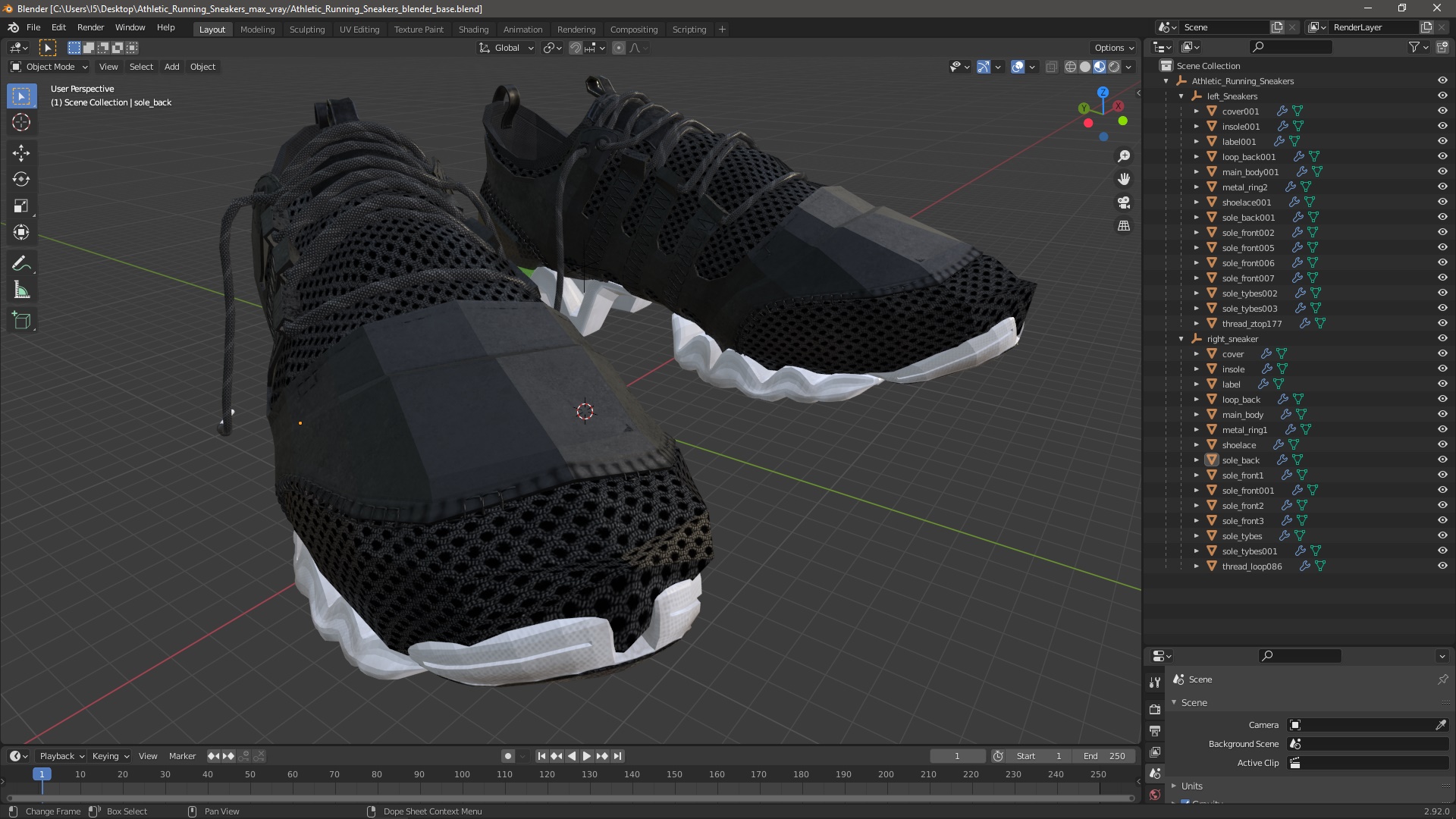Activate the Annotate tool
1456x819 pixels.
click(21, 264)
